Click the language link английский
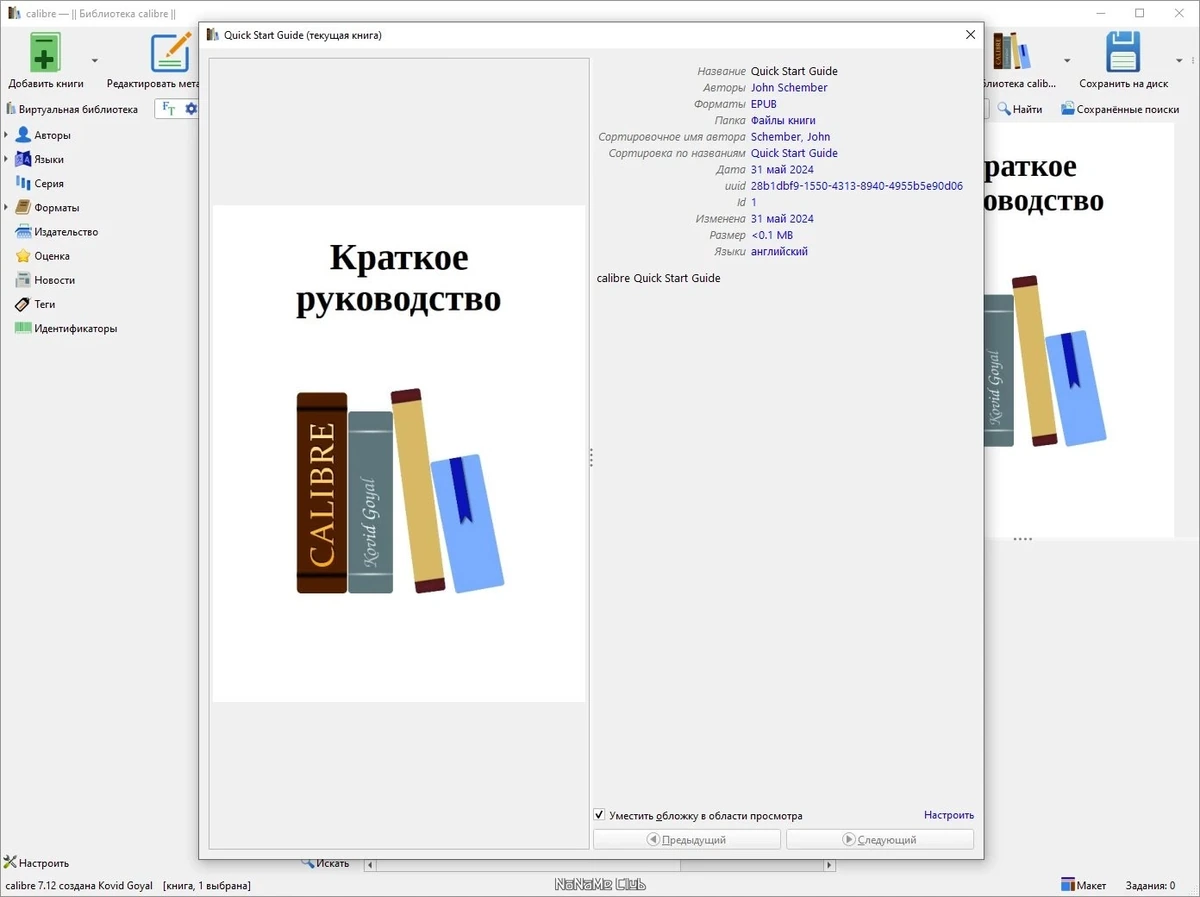This screenshot has height=897, width=1200. tap(779, 252)
